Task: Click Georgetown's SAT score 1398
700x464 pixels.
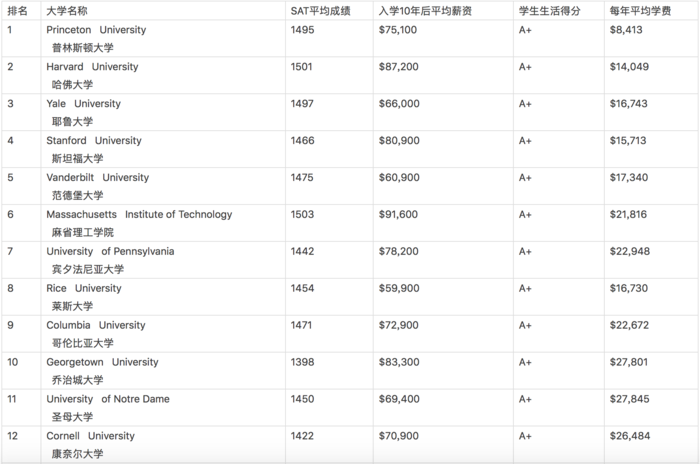Action: 302,362
